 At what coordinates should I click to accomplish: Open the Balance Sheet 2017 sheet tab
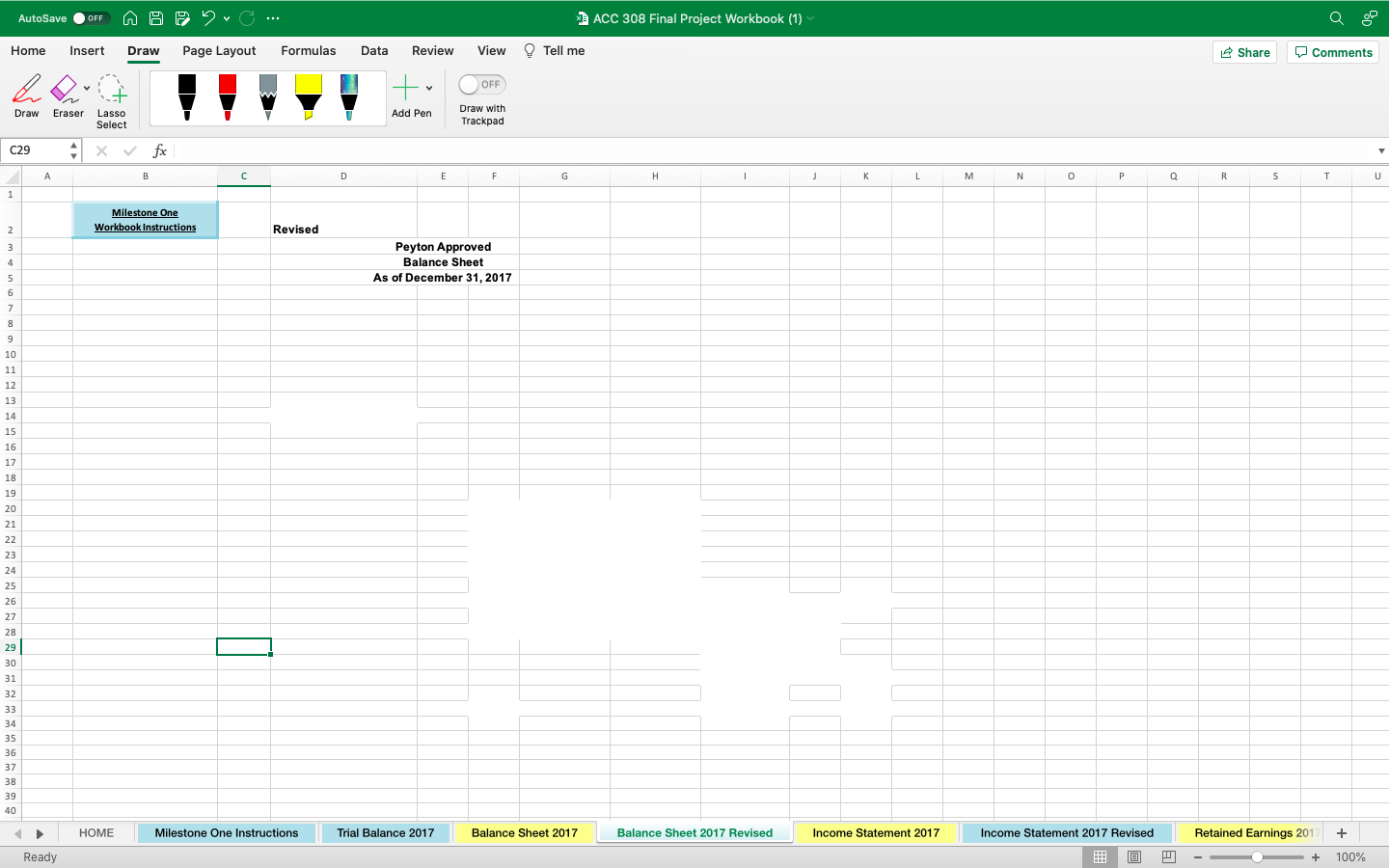coord(525,832)
